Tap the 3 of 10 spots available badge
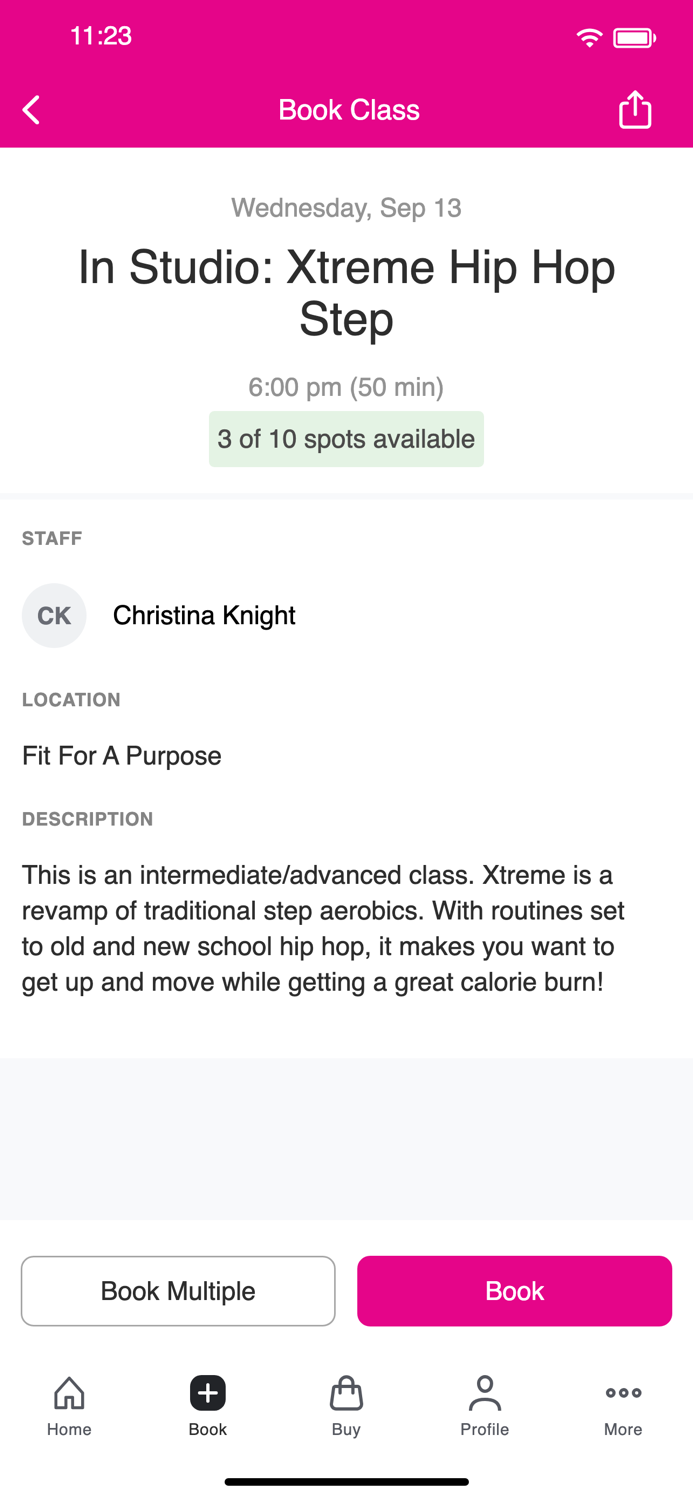Image resolution: width=693 pixels, height=1500 pixels. (346, 439)
